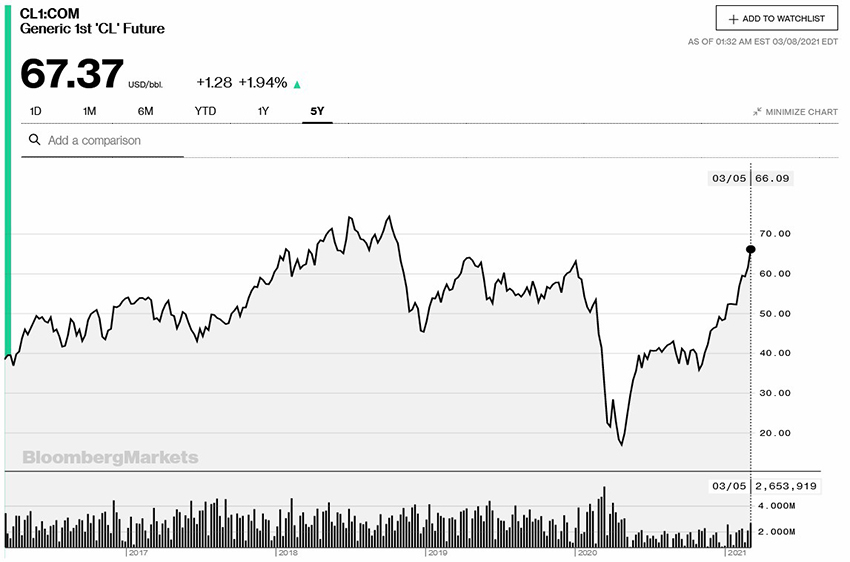Click the black dot marker on the price line
The image size is (850, 562).
(751, 249)
